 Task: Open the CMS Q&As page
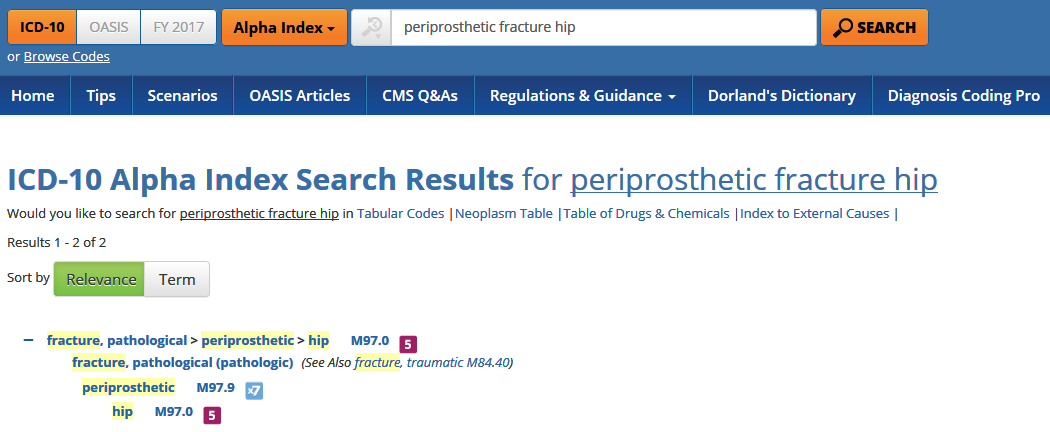(419, 96)
